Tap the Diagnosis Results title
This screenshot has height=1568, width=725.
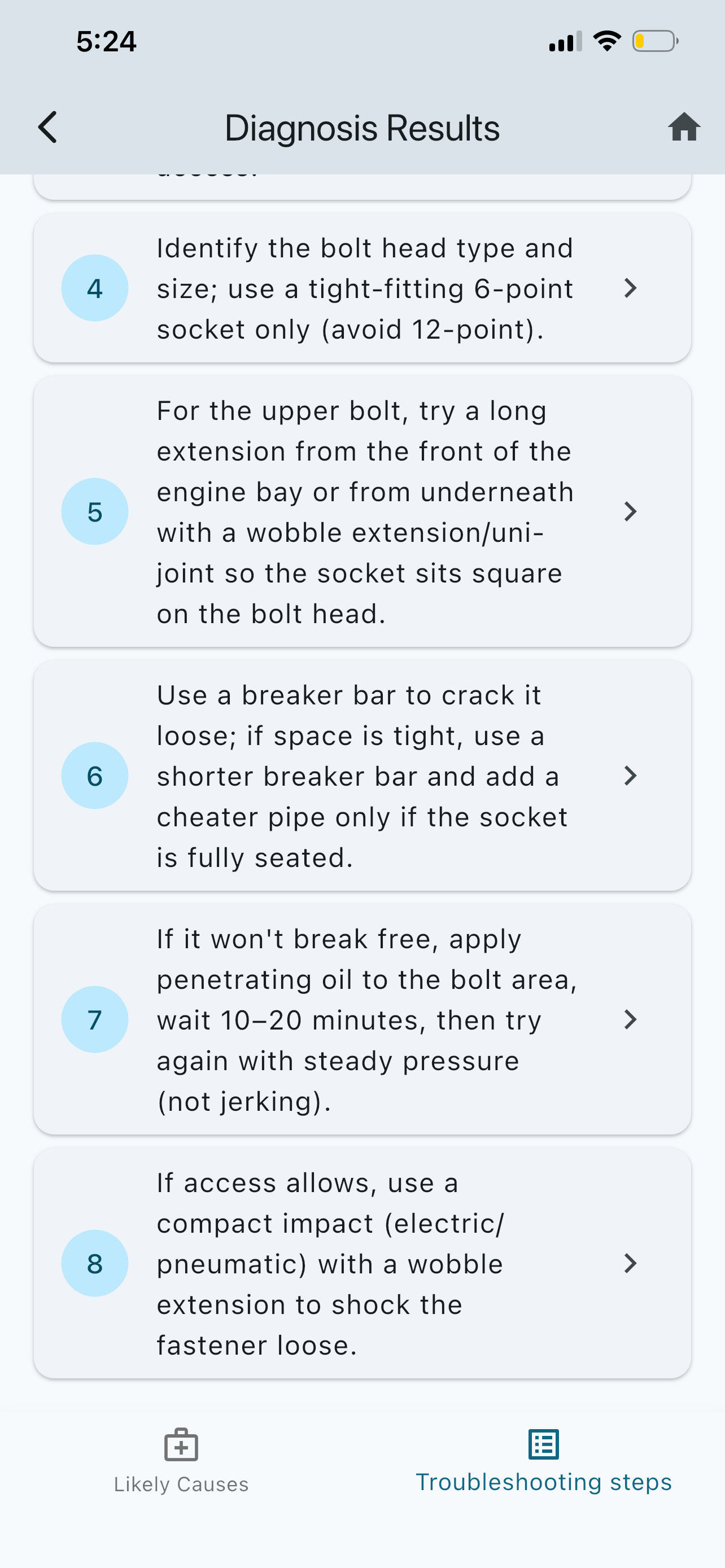tap(362, 127)
